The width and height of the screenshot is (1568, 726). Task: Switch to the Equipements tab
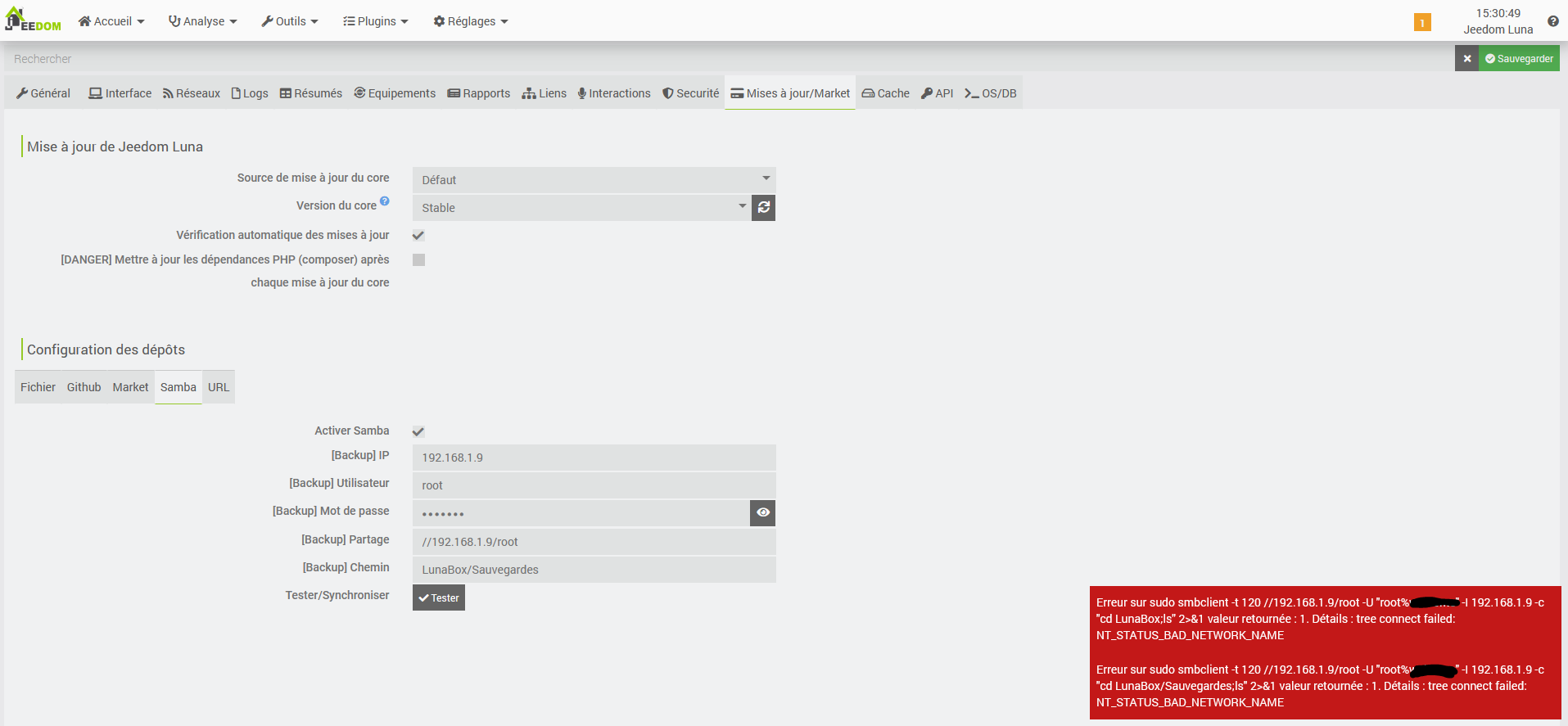click(395, 93)
